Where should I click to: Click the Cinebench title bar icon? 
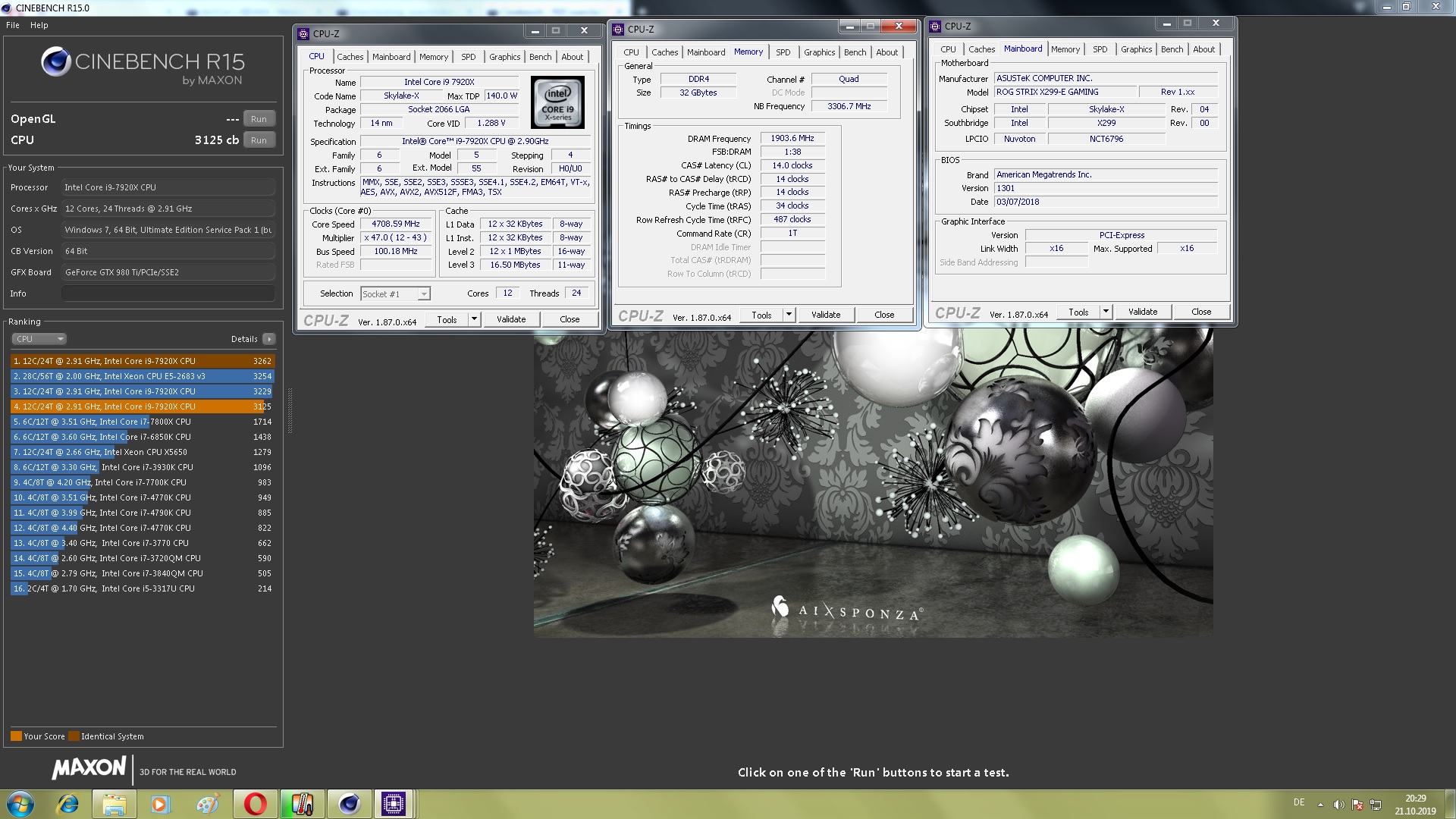point(8,8)
